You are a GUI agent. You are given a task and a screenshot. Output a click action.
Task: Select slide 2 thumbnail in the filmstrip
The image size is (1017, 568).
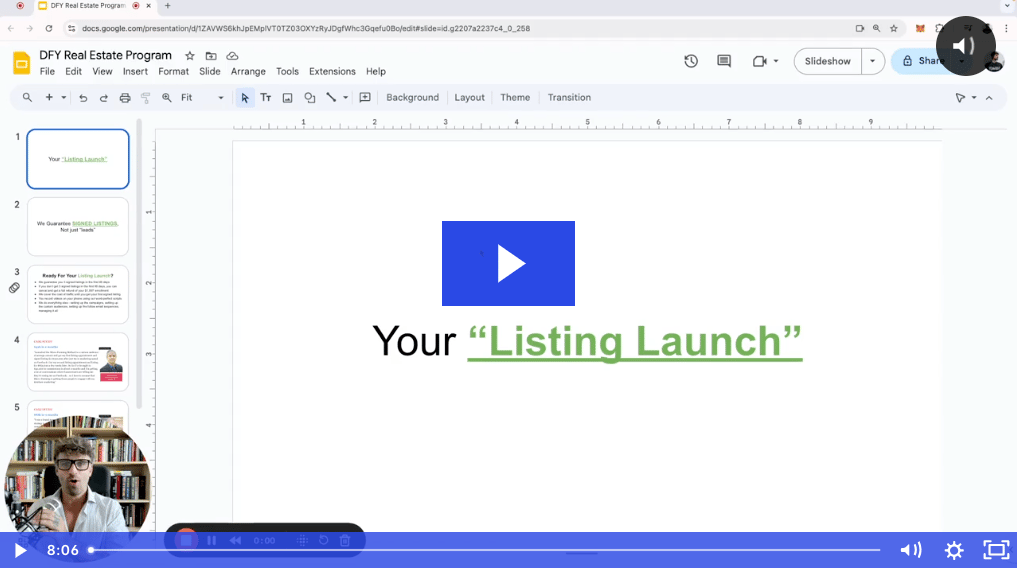pyautogui.click(x=78, y=226)
